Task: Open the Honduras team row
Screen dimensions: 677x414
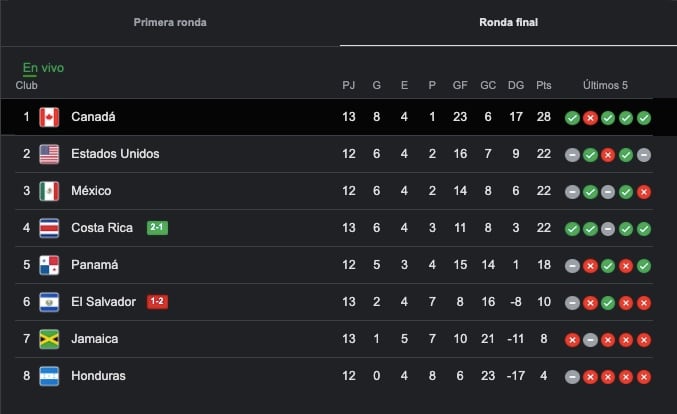Action: 98,376
